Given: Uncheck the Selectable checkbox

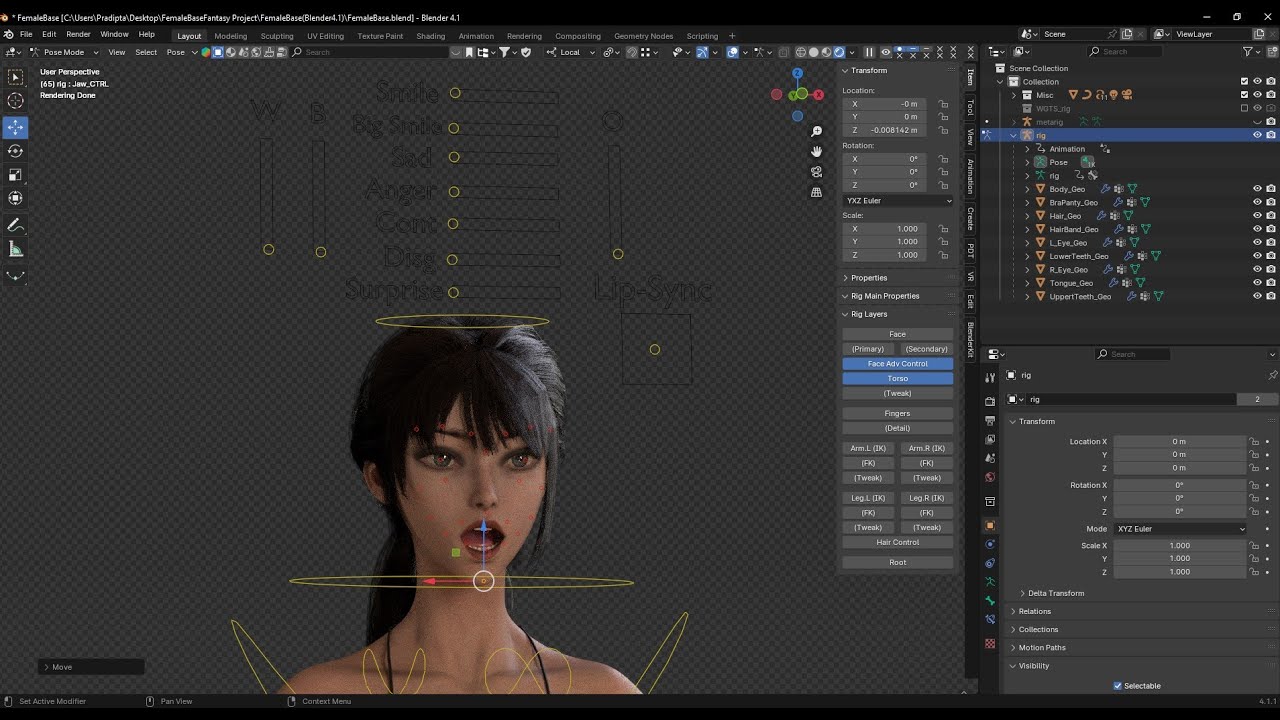Looking at the screenshot, I should tap(1118, 686).
